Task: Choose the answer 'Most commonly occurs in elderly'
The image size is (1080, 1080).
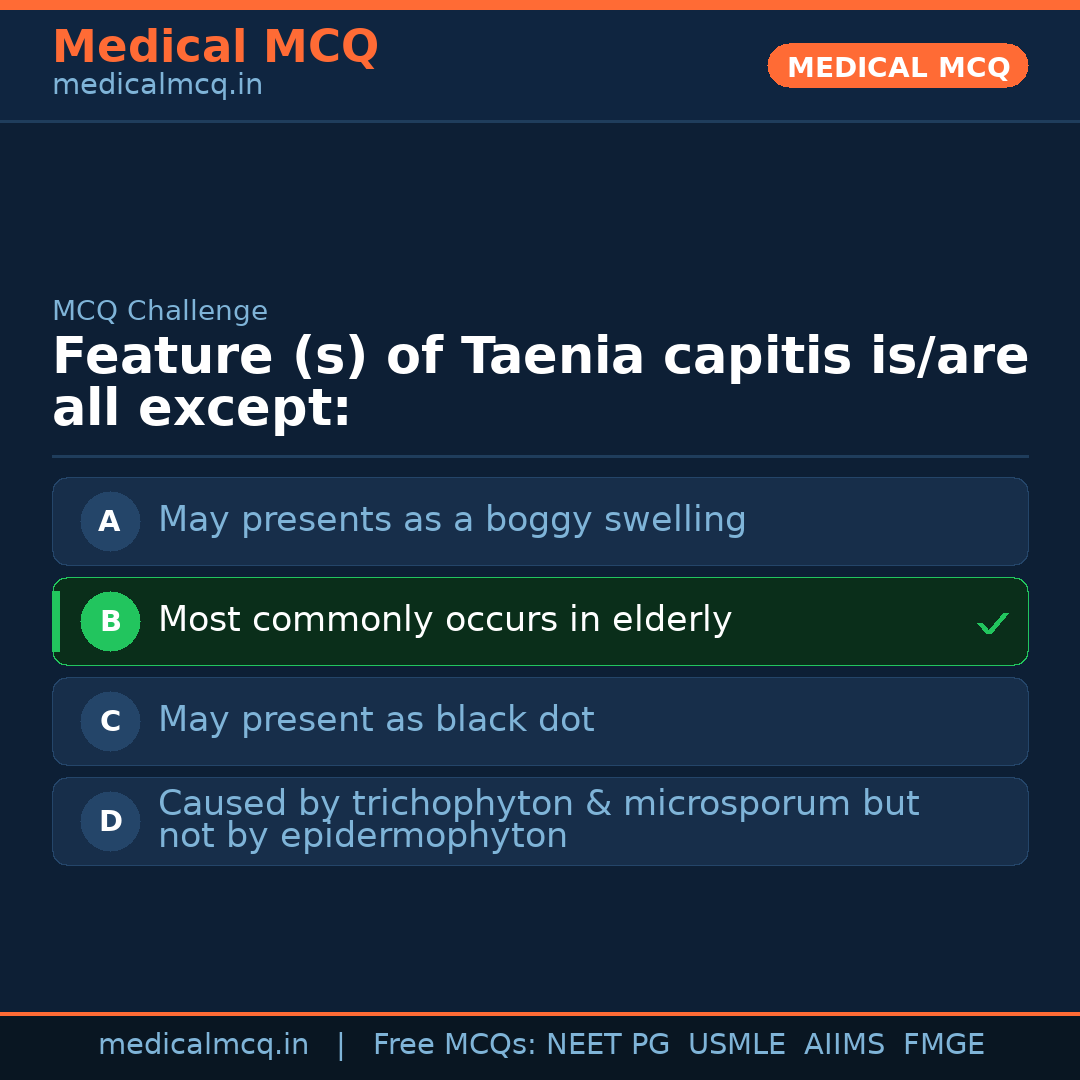Action: 445,620
